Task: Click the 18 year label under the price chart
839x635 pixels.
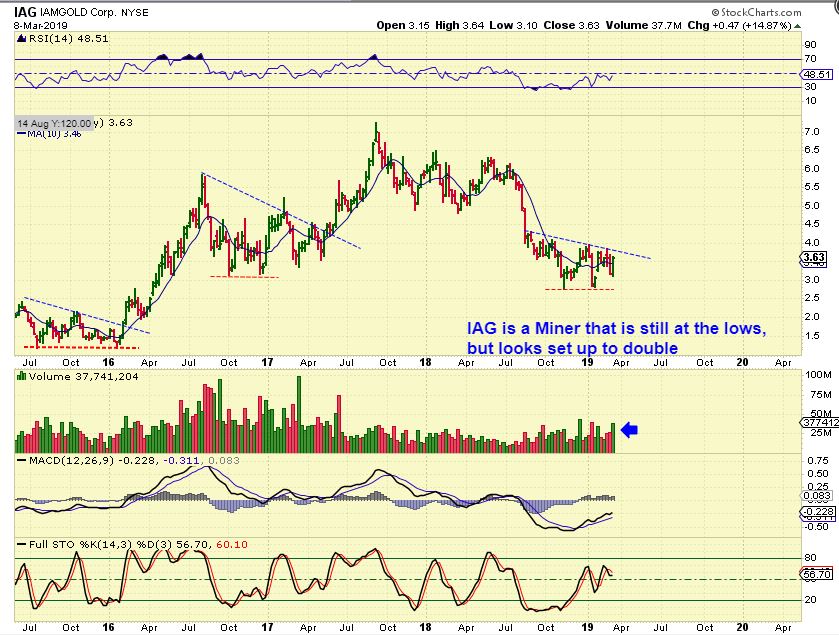Action: tap(425, 362)
